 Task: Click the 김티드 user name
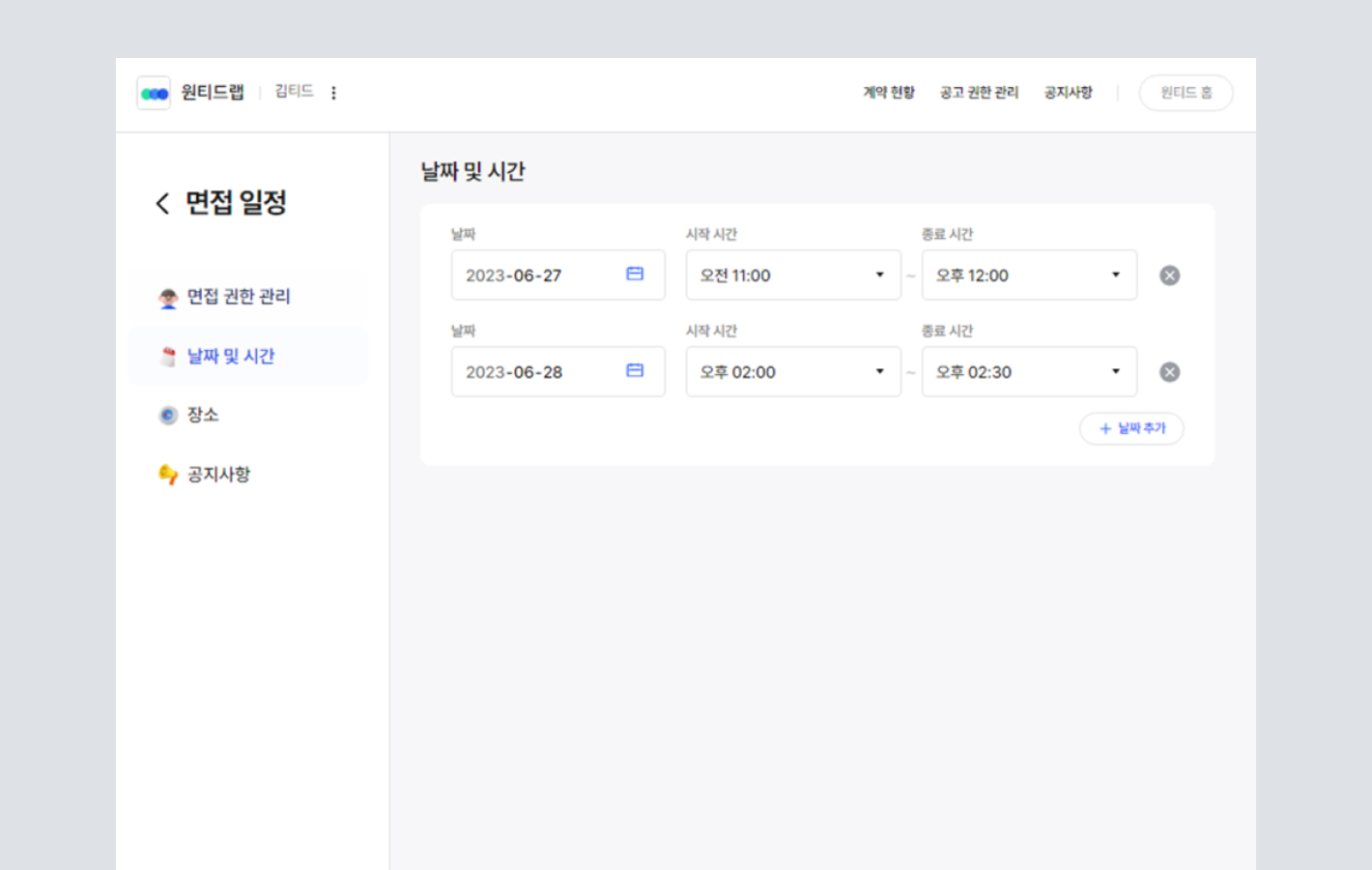point(294,91)
